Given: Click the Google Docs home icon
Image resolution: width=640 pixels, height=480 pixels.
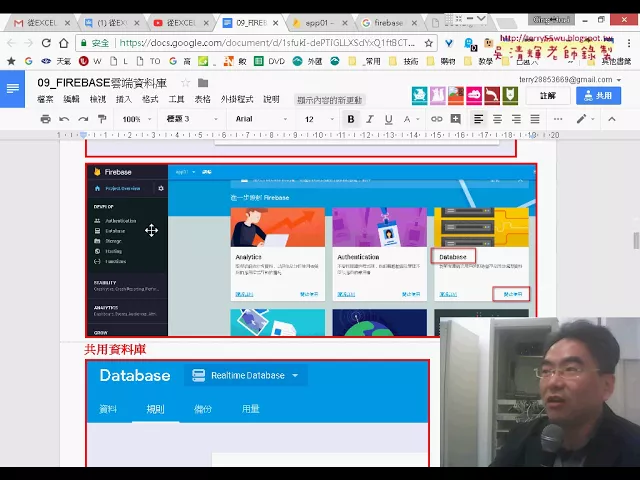Looking at the screenshot, I should tap(12, 89).
